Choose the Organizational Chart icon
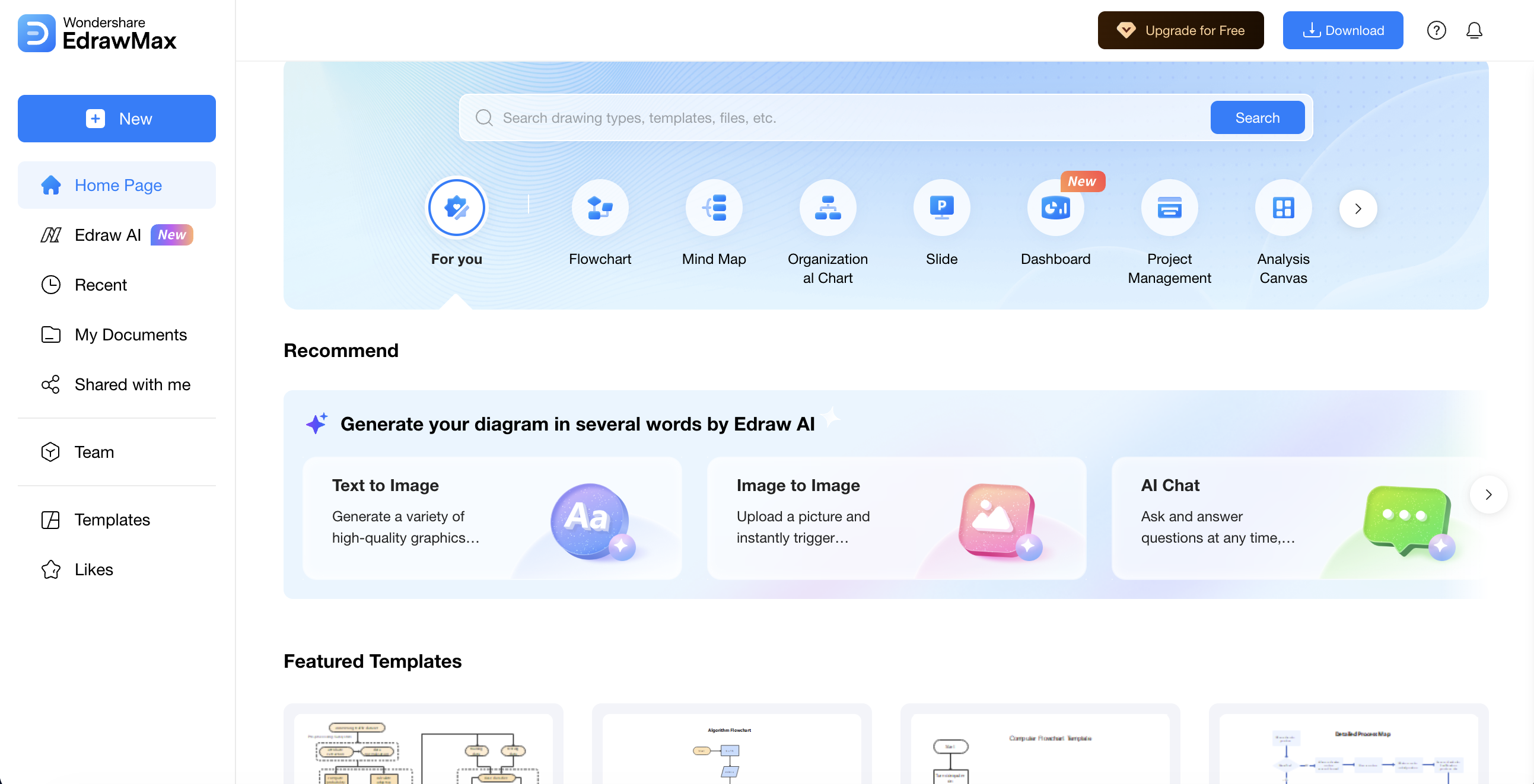 [827, 208]
